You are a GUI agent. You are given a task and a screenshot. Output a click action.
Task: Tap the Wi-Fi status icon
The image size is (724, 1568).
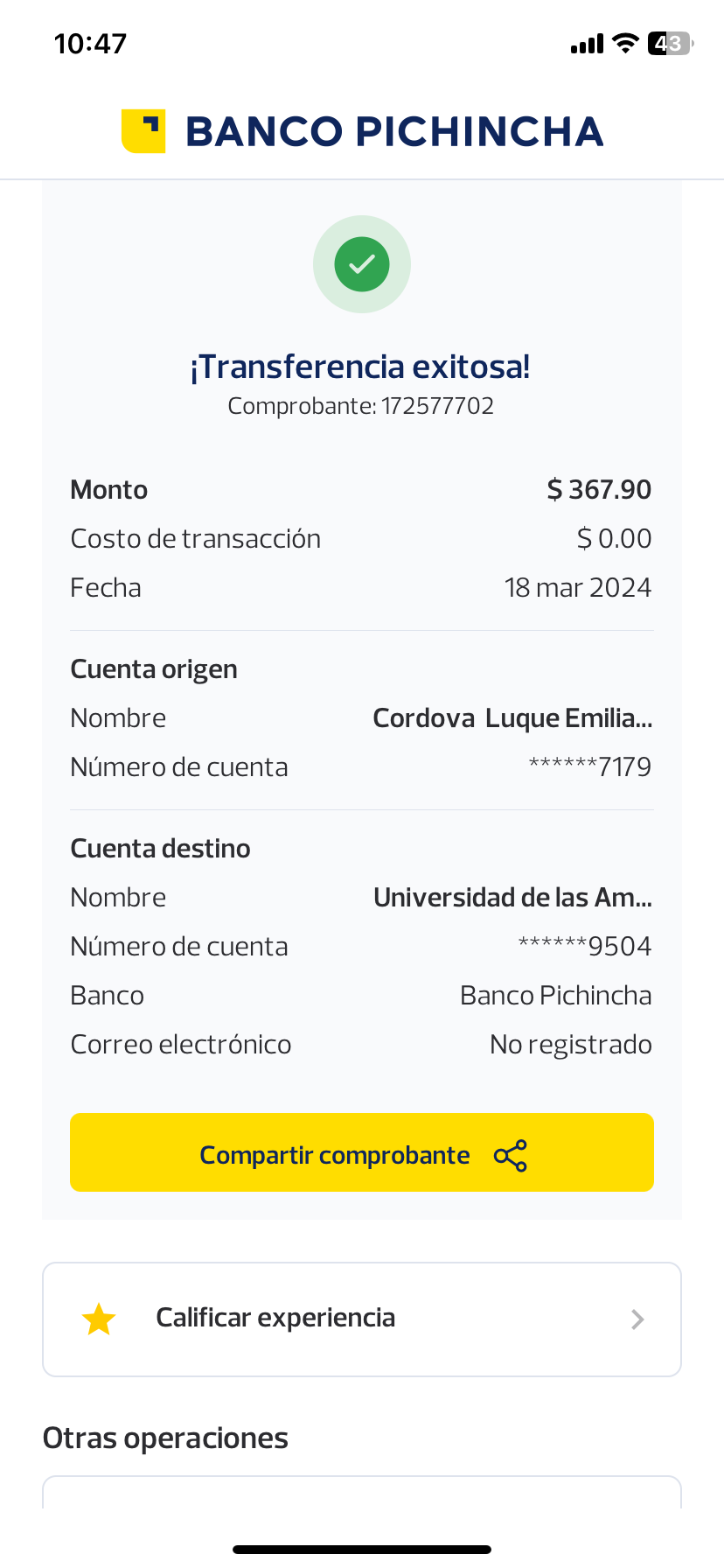point(625,43)
